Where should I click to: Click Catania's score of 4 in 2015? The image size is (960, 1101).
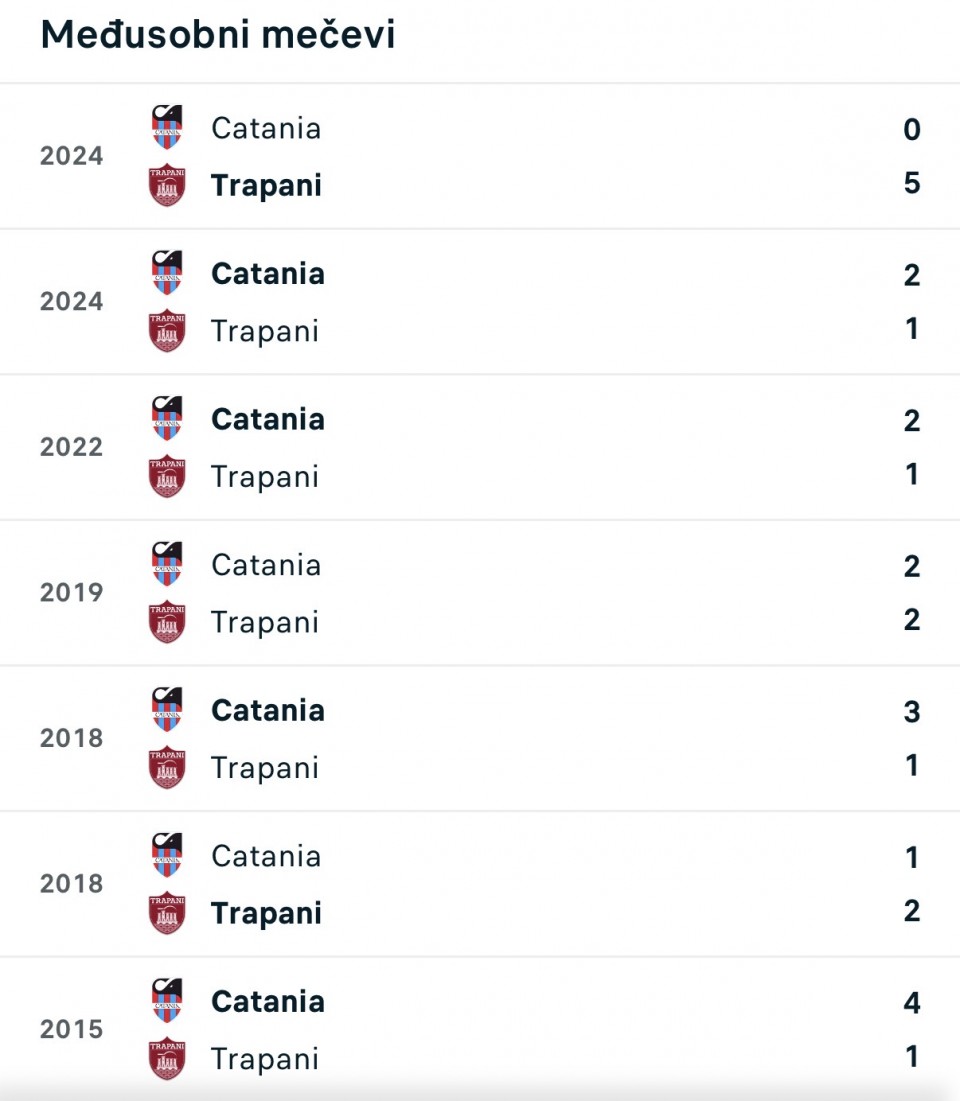911,1002
